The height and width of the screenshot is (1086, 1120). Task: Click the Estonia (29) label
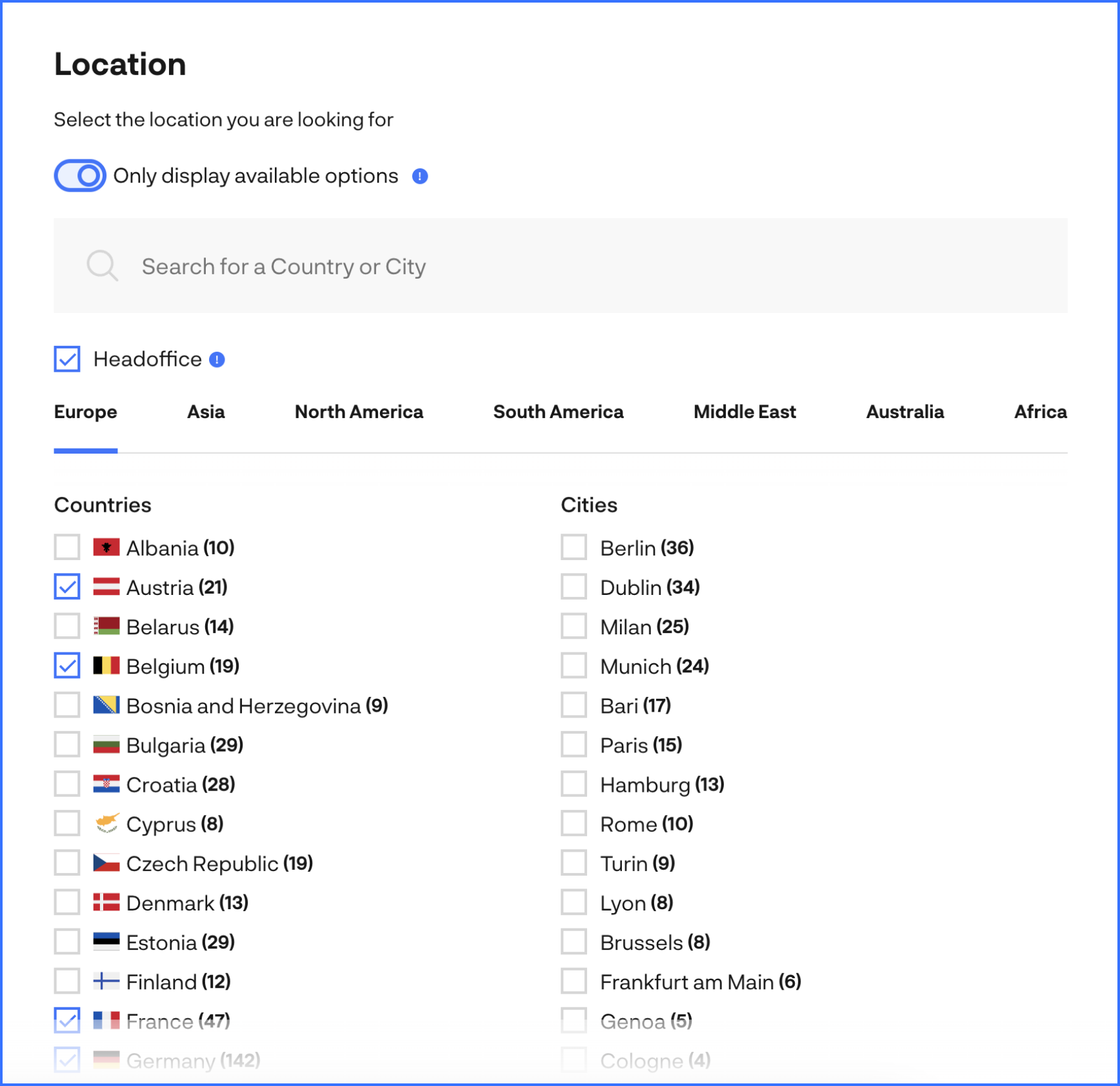point(181,942)
